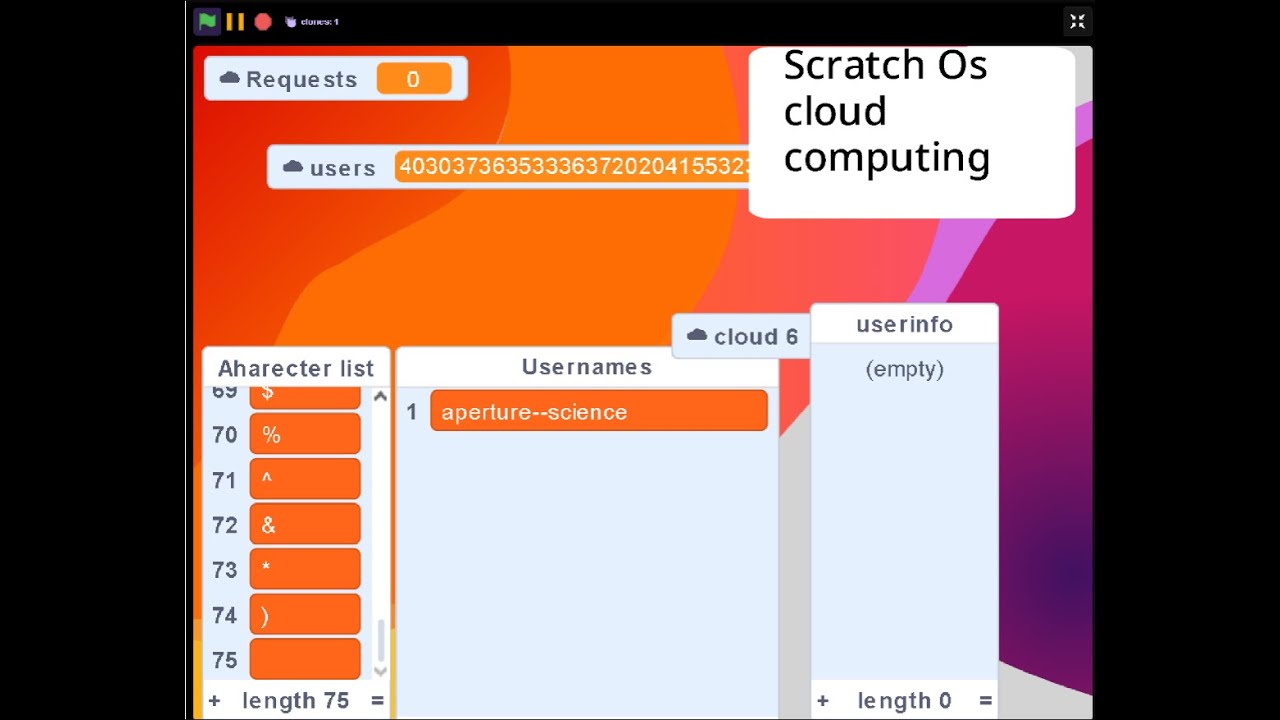Click the cloud icon beside Requests
The image size is (1280, 720).
click(230, 78)
